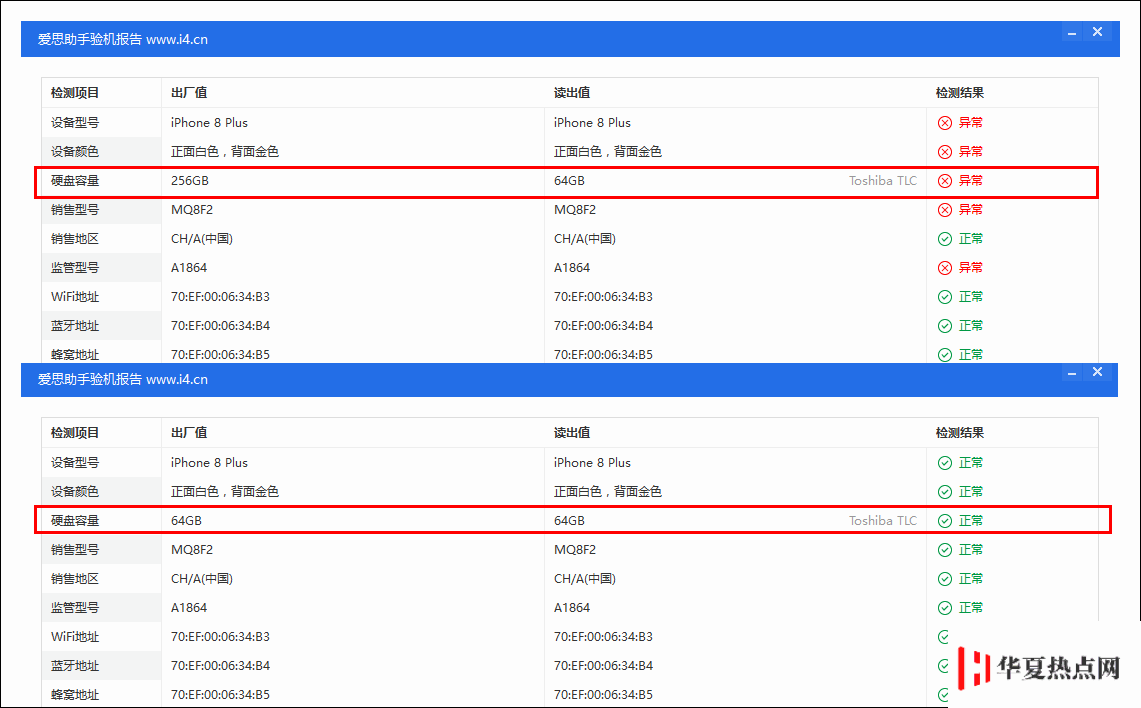Viewport: 1141px width, 708px height.
Task: Click 硬盘容量 label in lower report
Action: click(75, 521)
